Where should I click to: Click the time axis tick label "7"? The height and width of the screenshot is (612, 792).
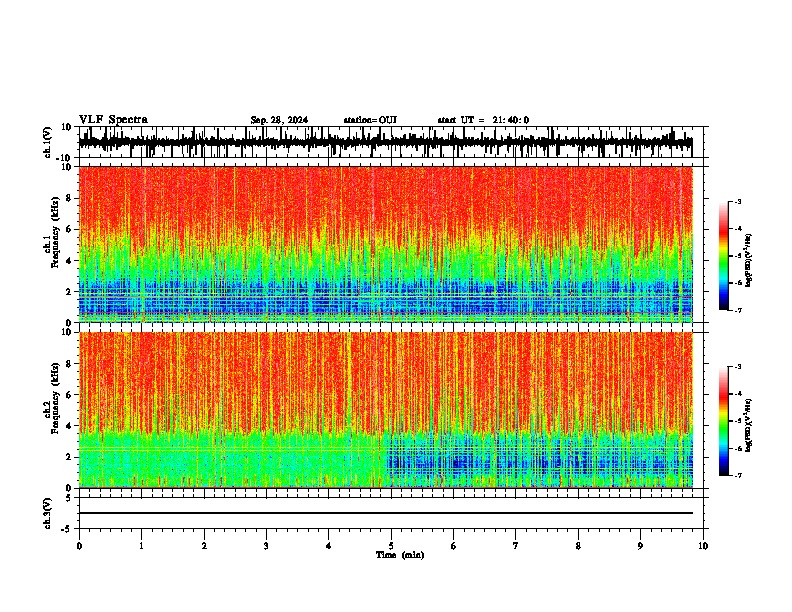point(516,546)
